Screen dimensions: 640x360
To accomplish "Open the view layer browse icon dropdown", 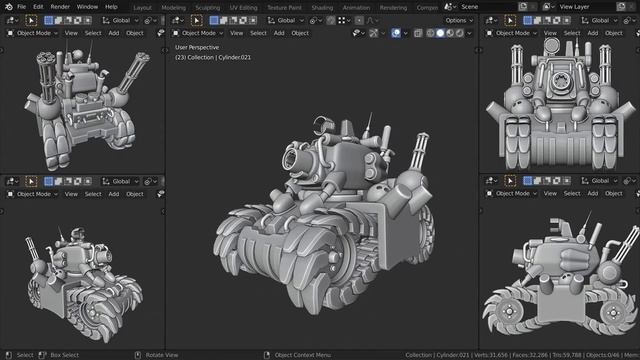I will click(548, 7).
